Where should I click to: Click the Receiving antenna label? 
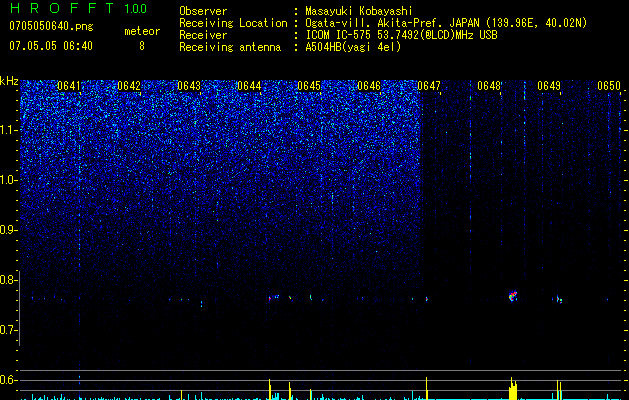click(230, 47)
